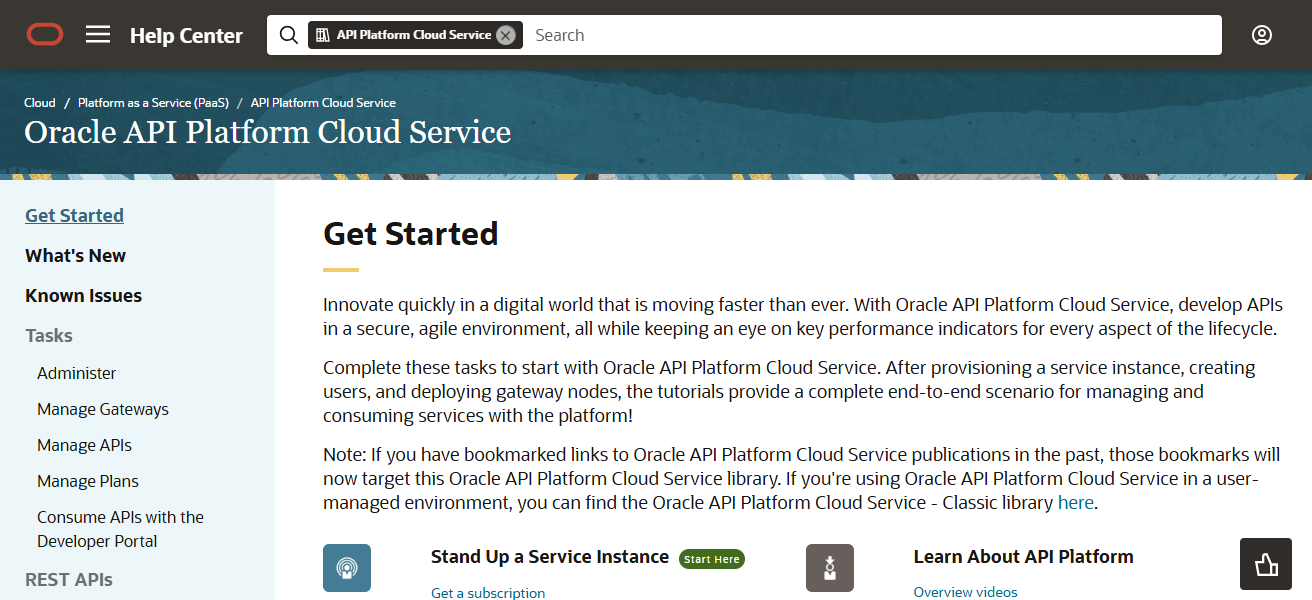
Task: Click the Get a subscription link
Action: pyautogui.click(x=488, y=592)
